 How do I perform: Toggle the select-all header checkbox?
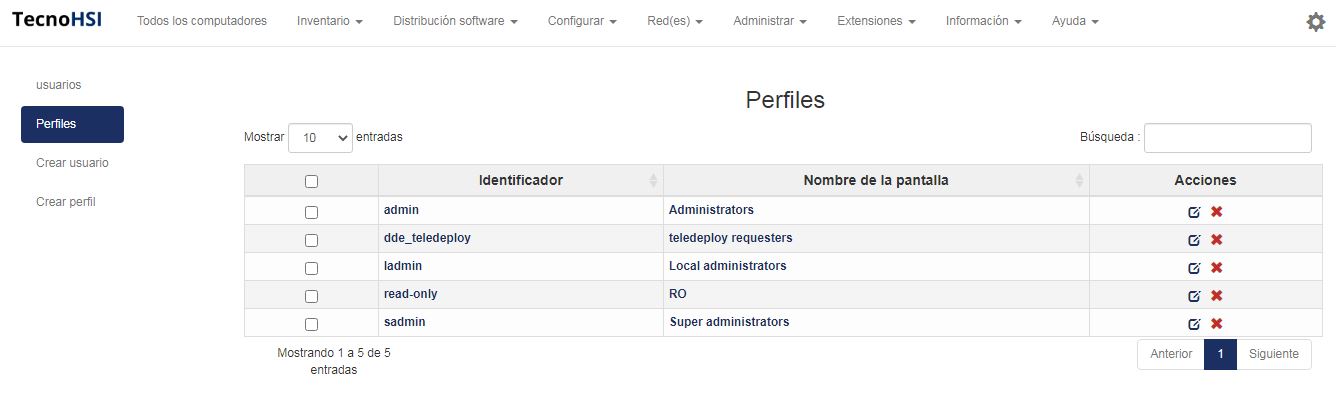pyautogui.click(x=311, y=181)
